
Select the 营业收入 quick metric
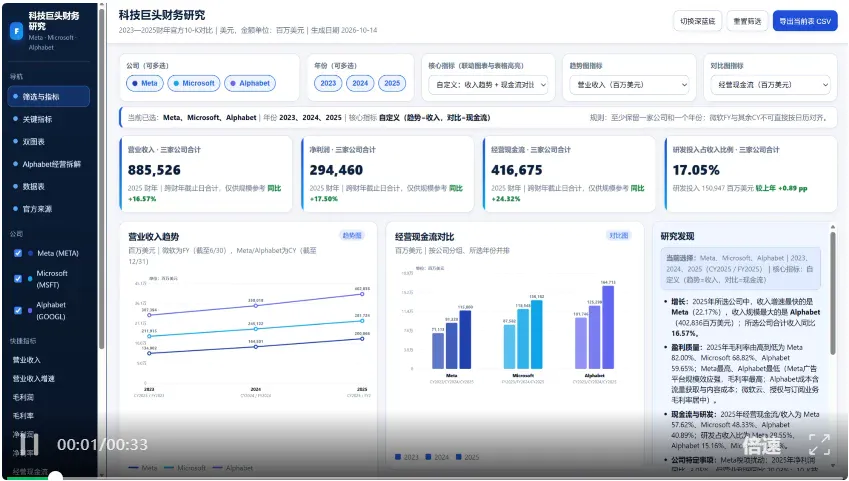click(x=27, y=360)
